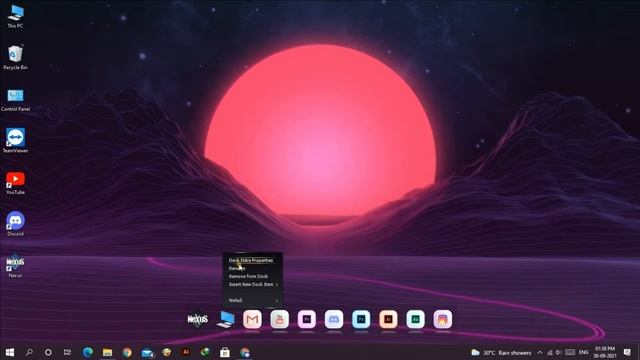Open weather widget showing Rain showers

click(x=501, y=353)
